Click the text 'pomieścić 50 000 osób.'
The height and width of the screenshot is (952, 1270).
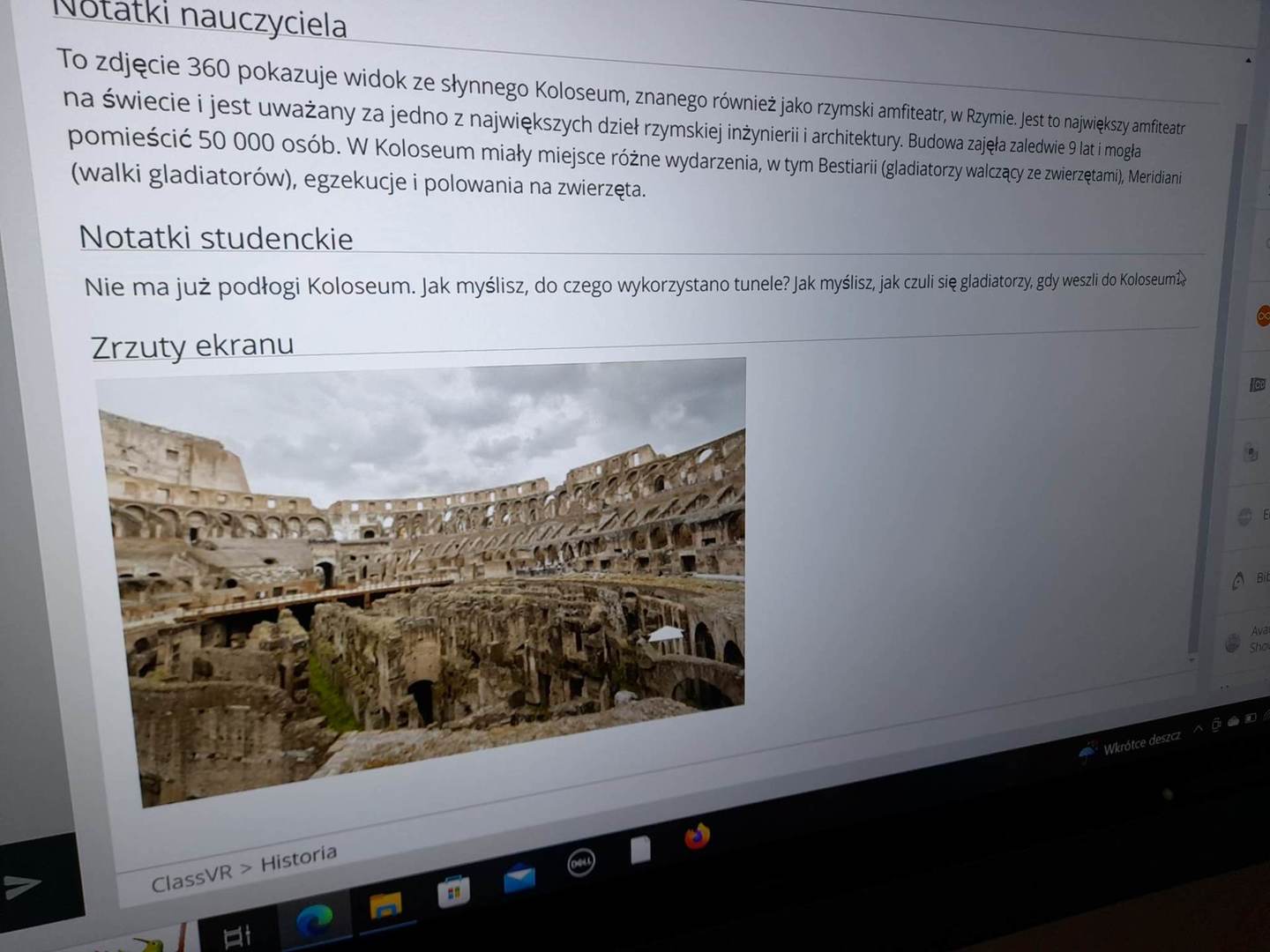(203, 141)
